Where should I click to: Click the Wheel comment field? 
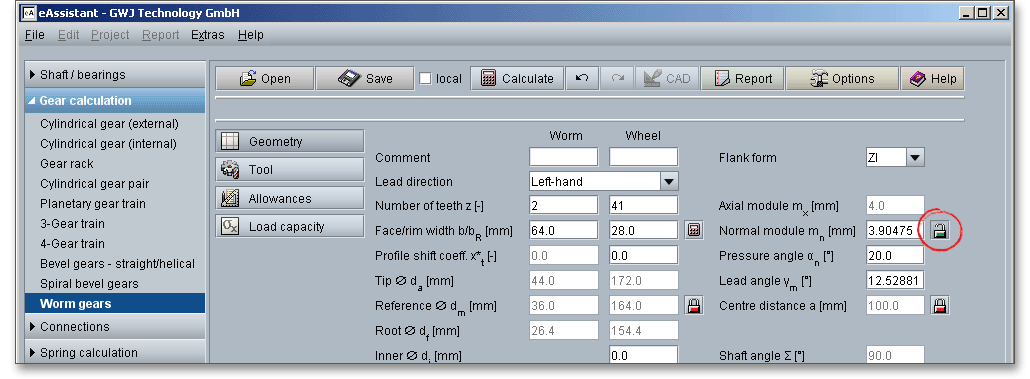coord(643,158)
